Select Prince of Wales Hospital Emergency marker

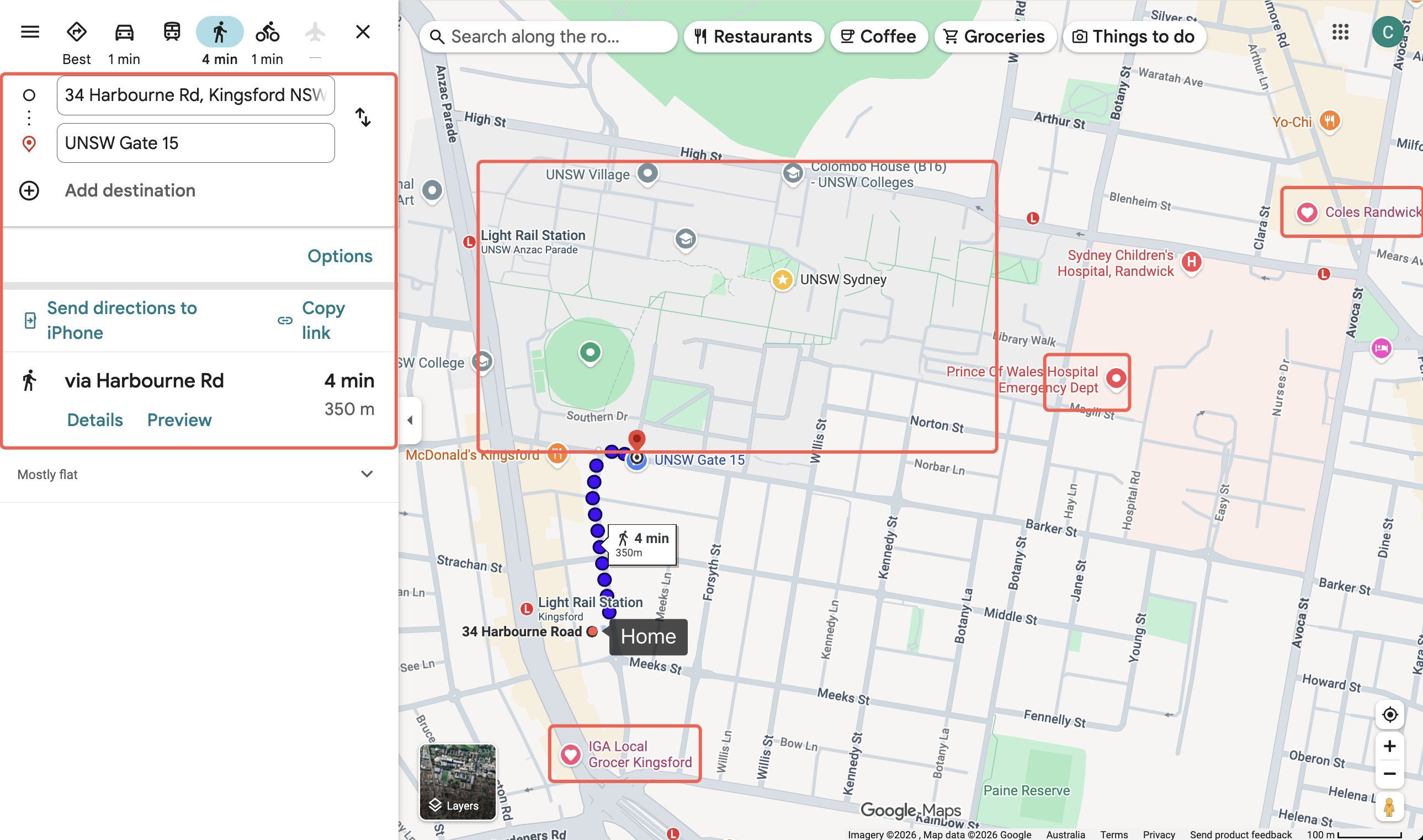point(1116,378)
